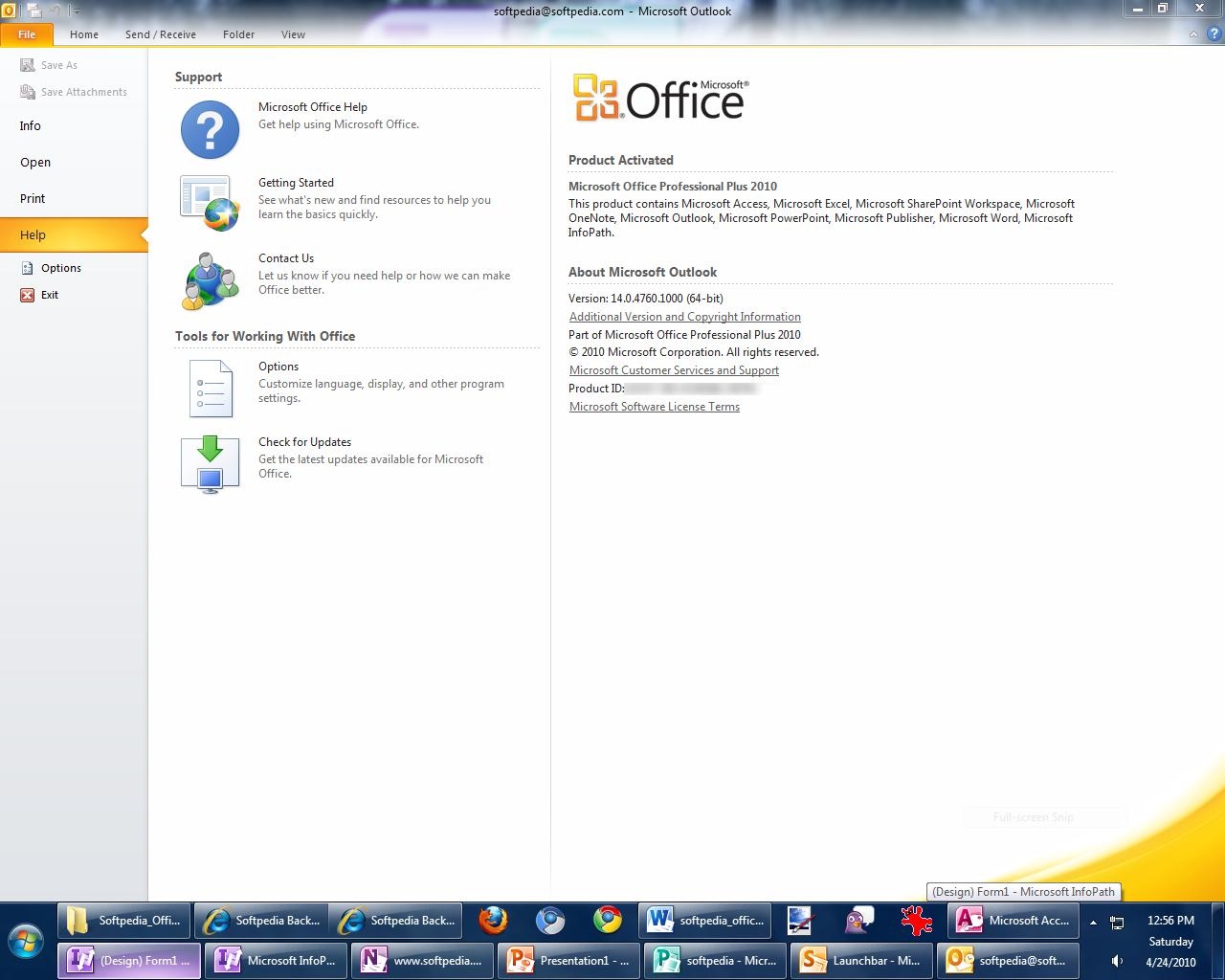Select Print in the backstage menu

(33, 198)
